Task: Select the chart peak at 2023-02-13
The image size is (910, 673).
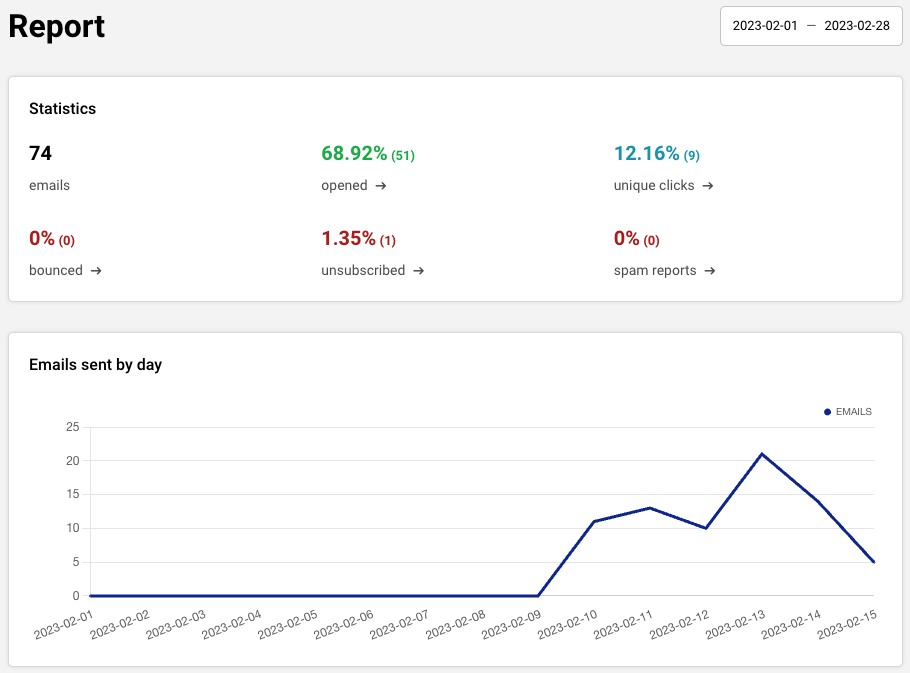Action: [762, 454]
